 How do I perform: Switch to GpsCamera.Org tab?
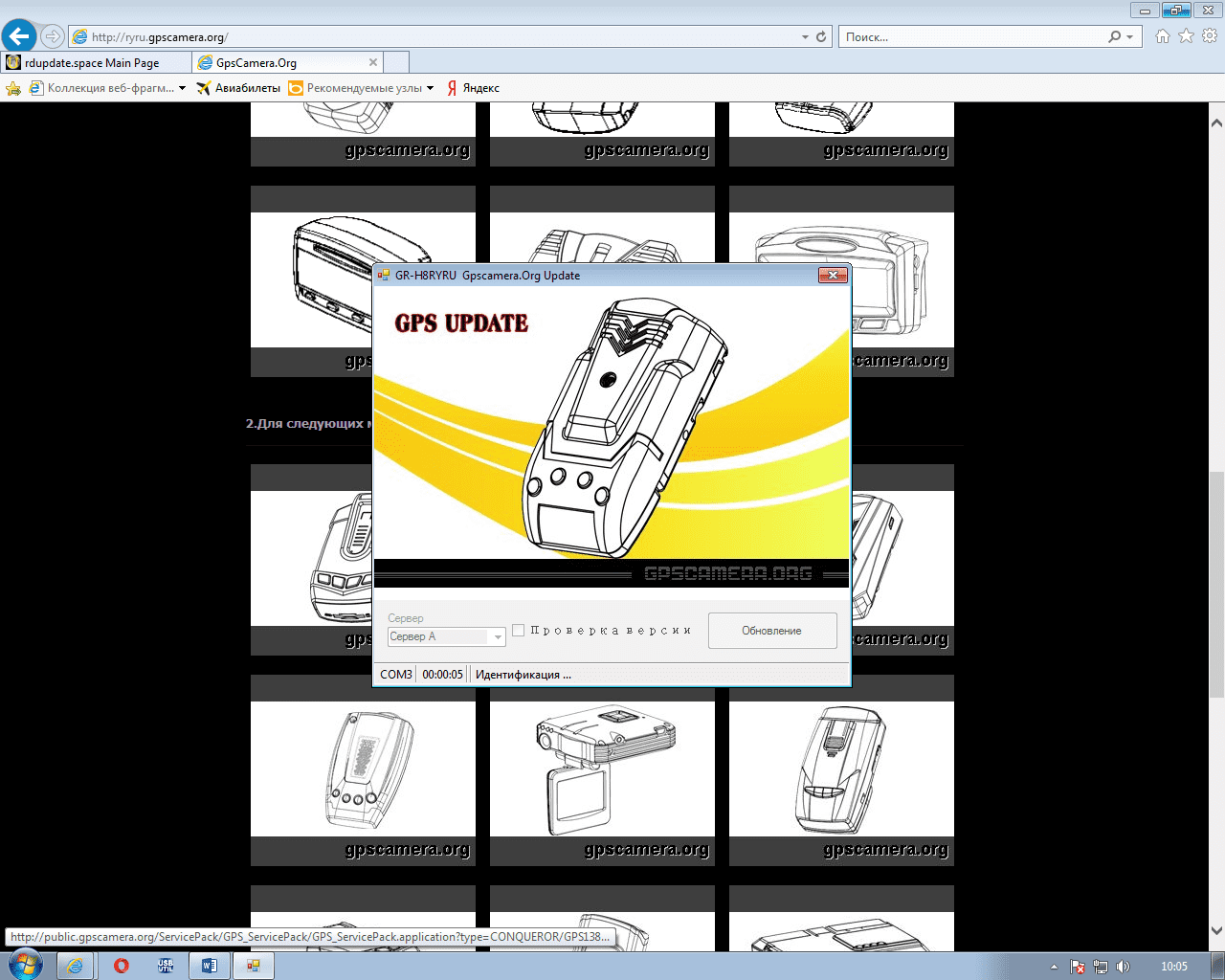(x=288, y=62)
